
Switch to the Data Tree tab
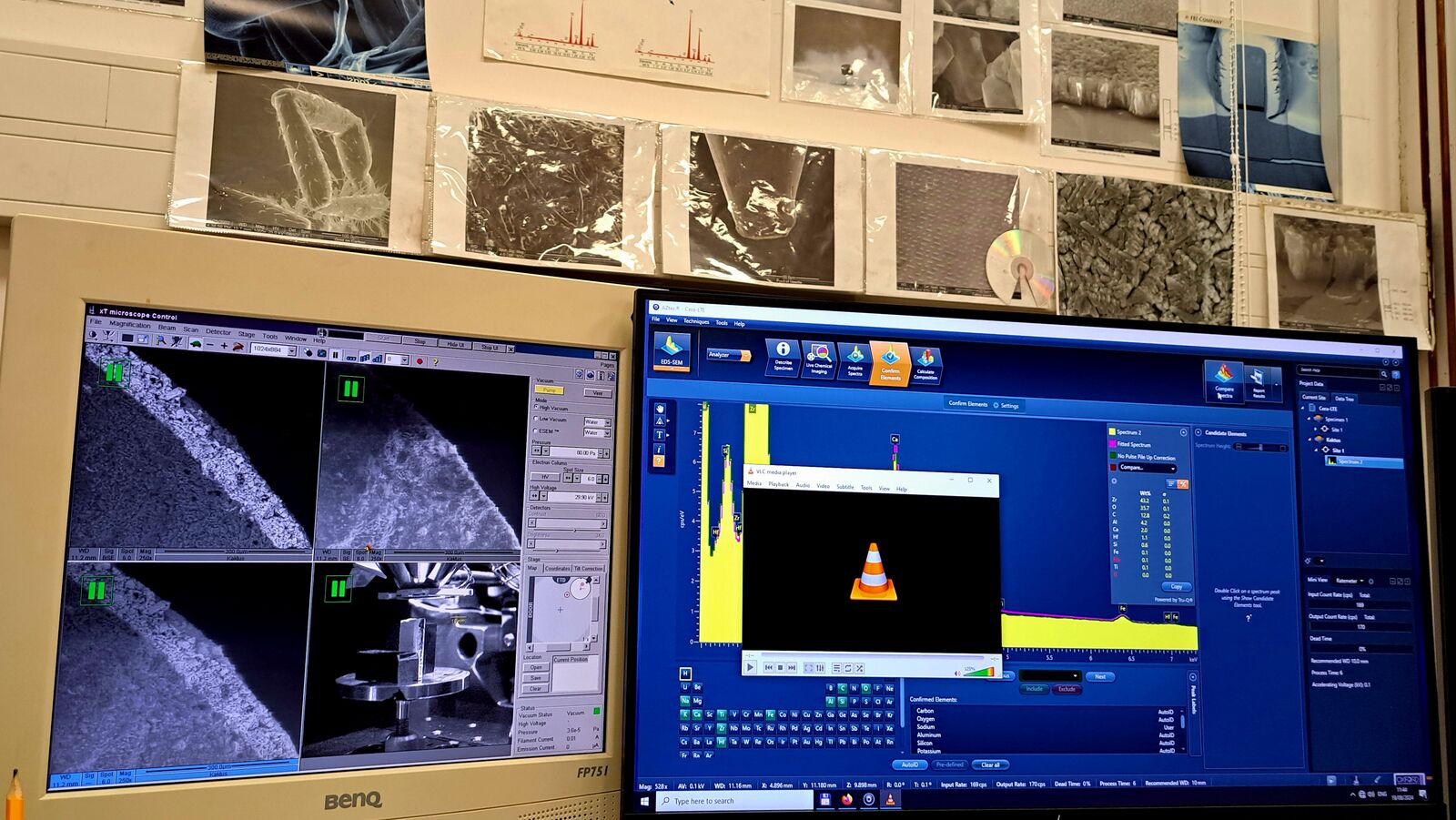[x=1344, y=399]
